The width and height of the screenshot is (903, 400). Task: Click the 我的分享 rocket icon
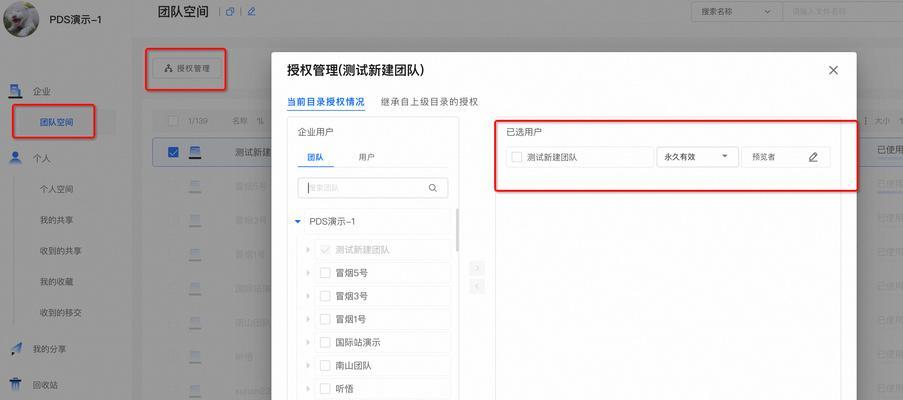pyautogui.click(x=16, y=349)
